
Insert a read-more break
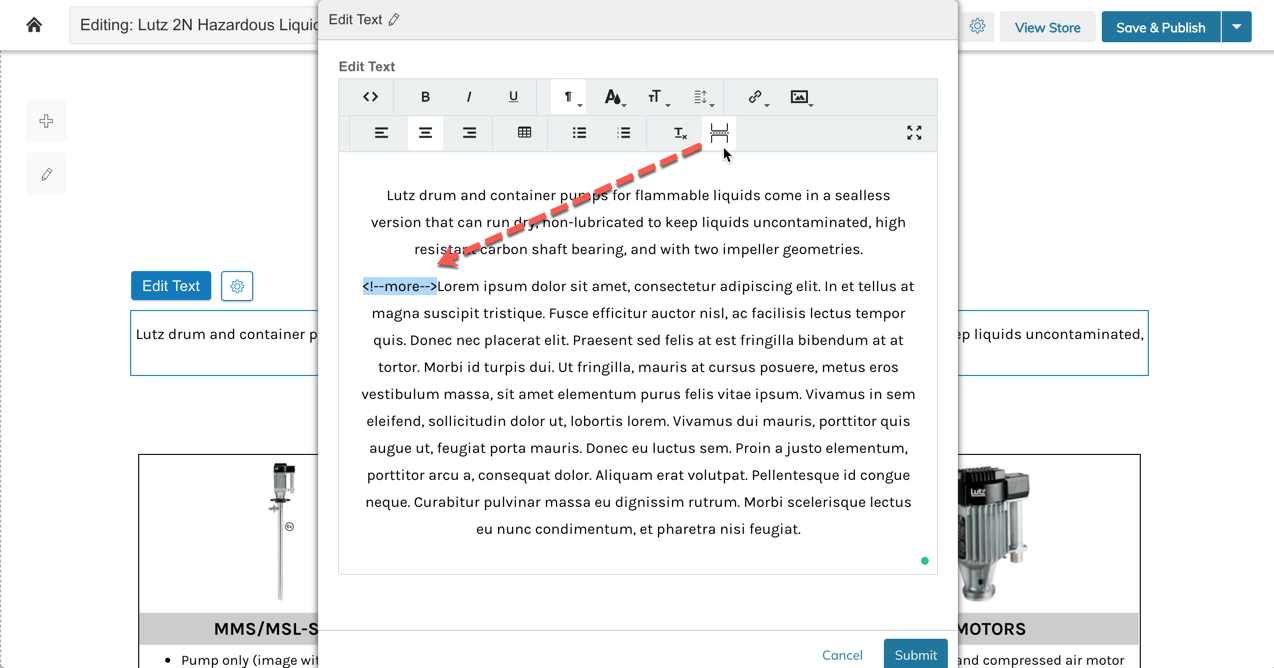pyautogui.click(x=719, y=133)
